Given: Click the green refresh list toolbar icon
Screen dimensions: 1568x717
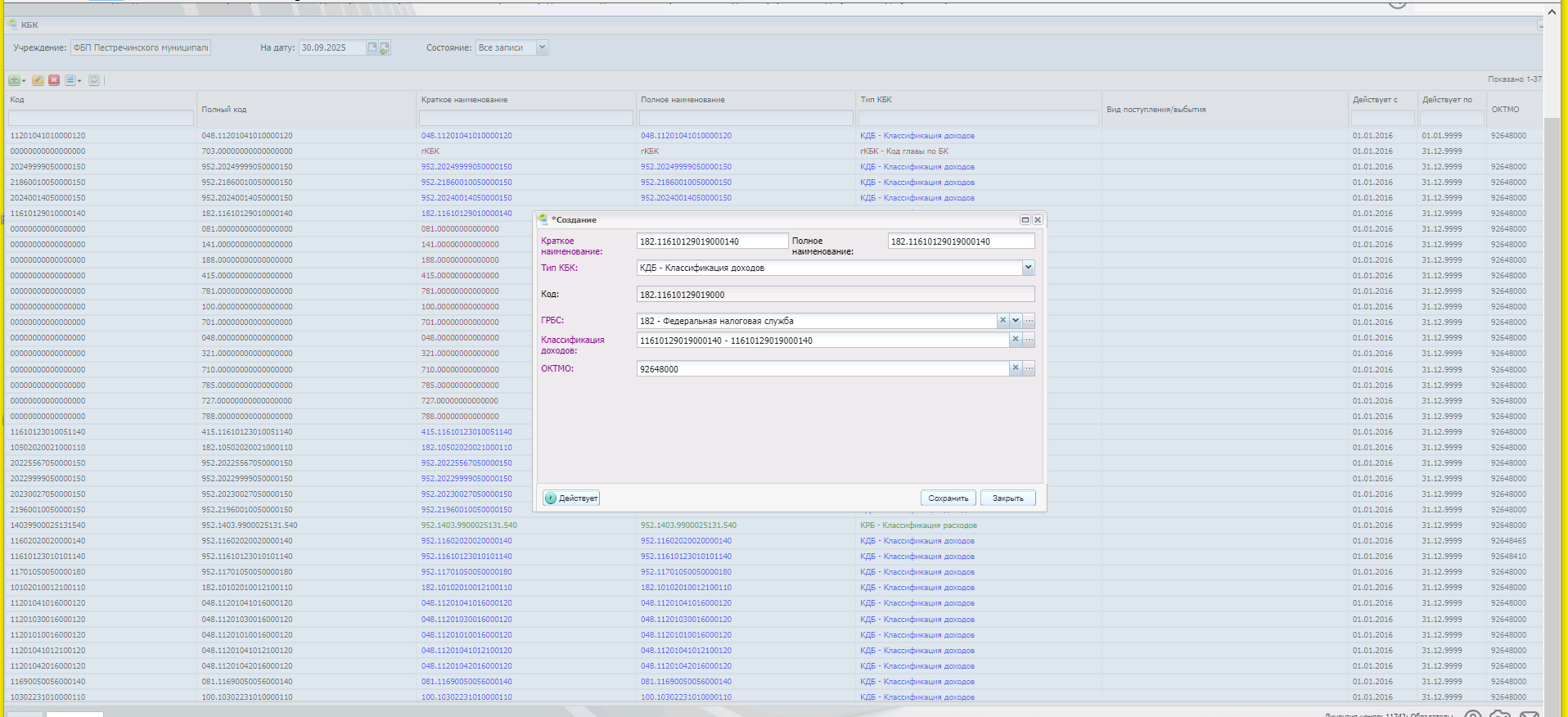Looking at the screenshot, I should click(x=94, y=80).
